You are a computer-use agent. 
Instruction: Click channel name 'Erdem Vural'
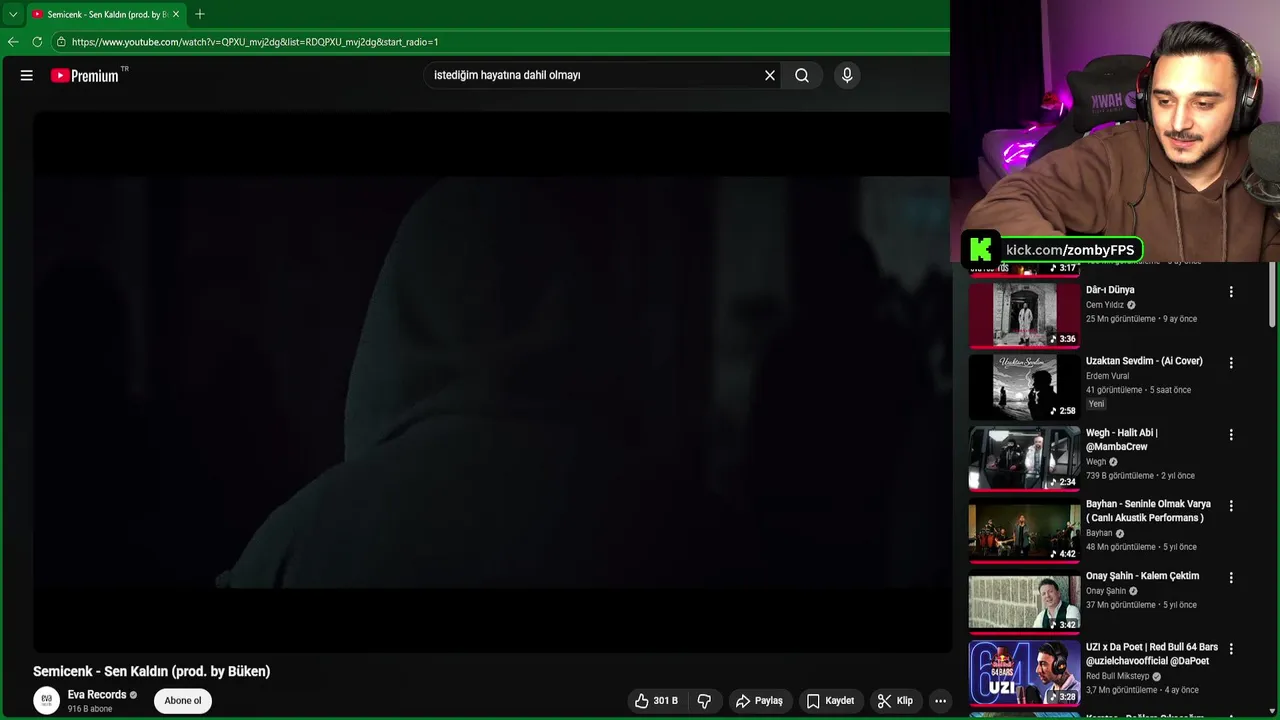(1107, 376)
